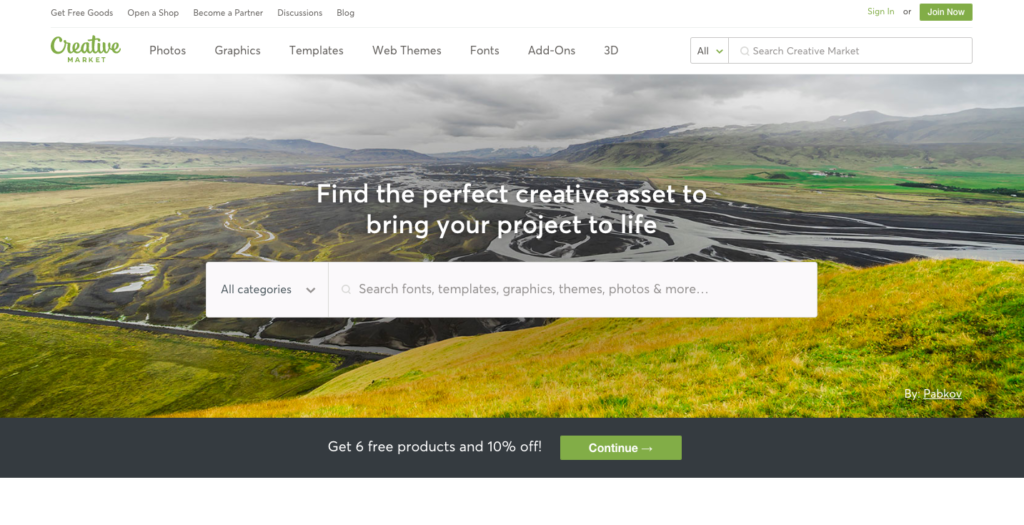Visit the Pabkov photographer link
The height and width of the screenshot is (525, 1024).
942,394
